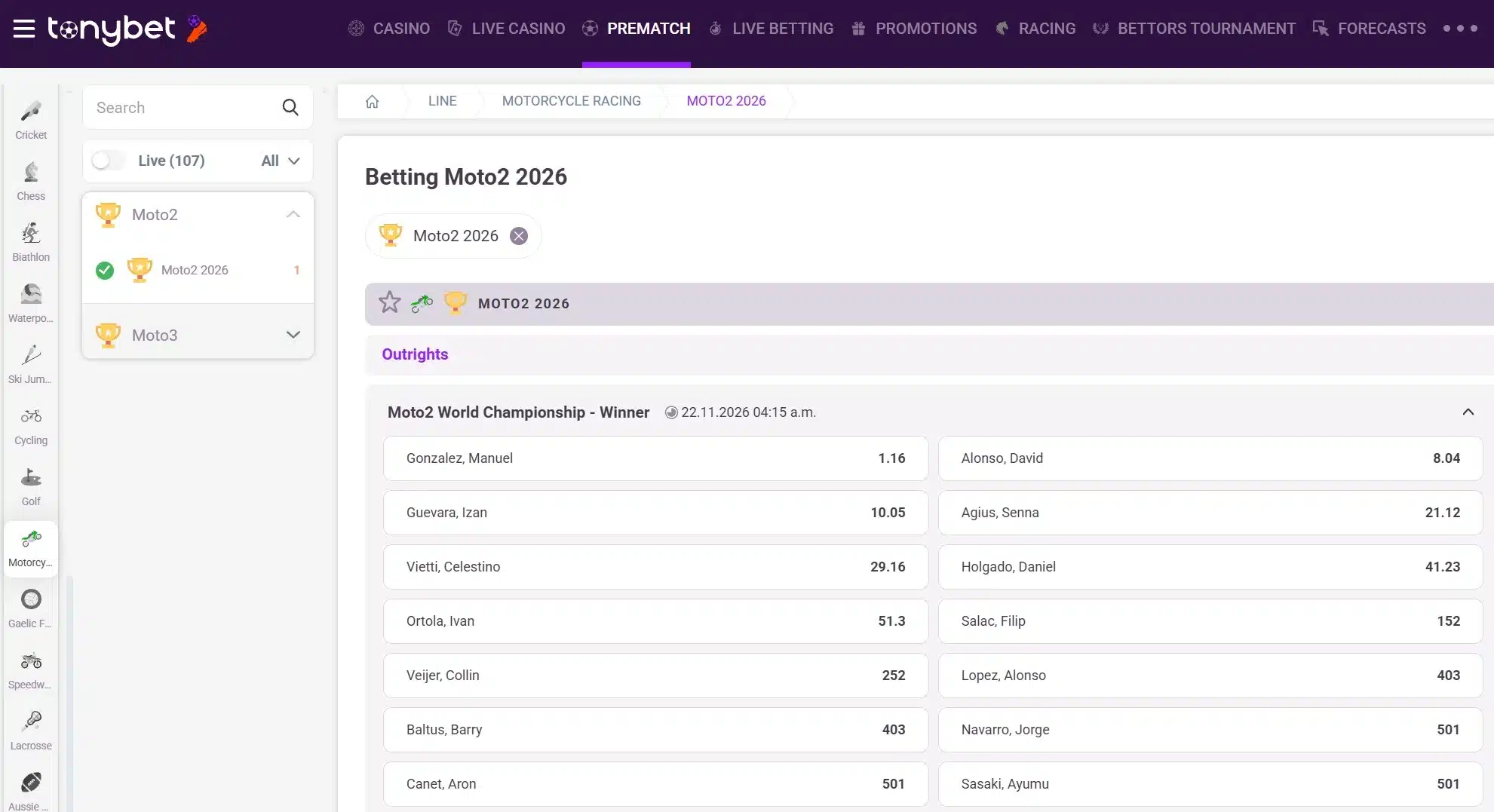Open the CASINO tab
The height and width of the screenshot is (812, 1494).
389,29
